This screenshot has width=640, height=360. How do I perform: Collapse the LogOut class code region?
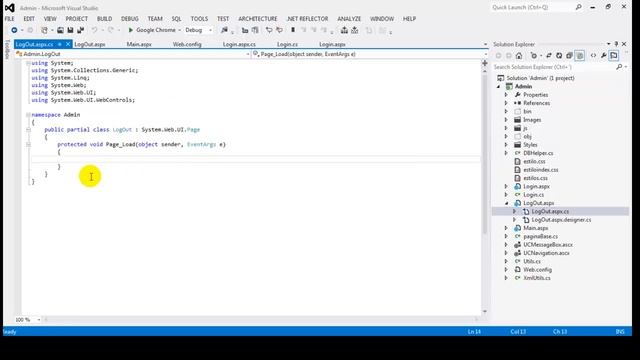tap(28, 129)
